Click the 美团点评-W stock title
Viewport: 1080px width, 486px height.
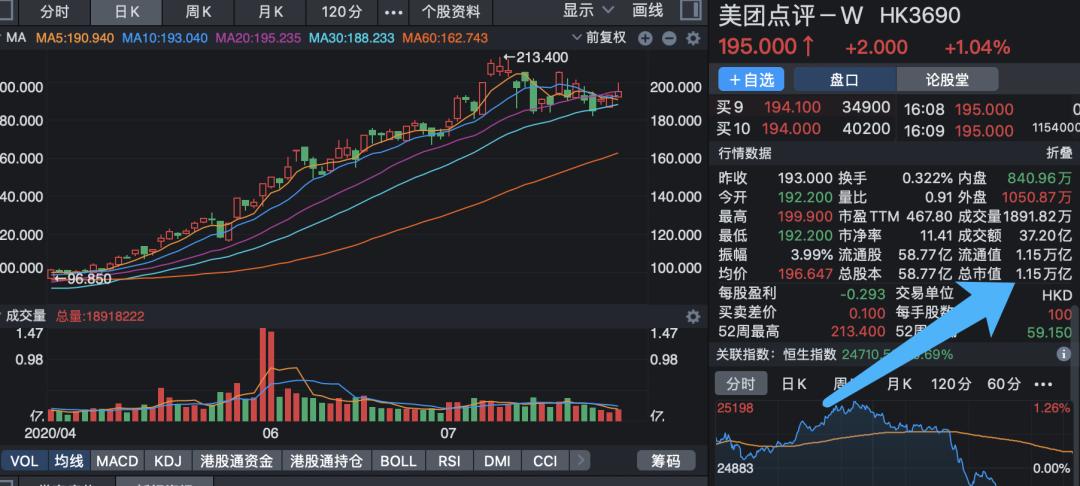pos(790,15)
